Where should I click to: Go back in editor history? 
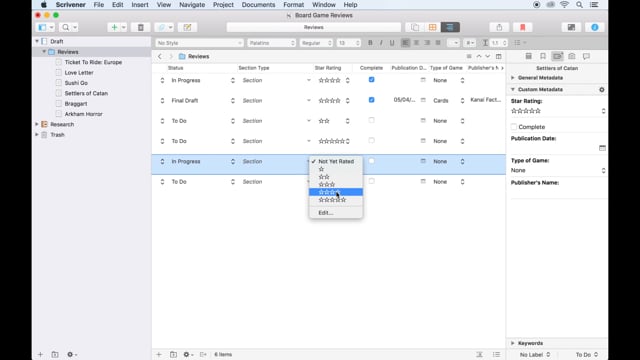click(160, 56)
